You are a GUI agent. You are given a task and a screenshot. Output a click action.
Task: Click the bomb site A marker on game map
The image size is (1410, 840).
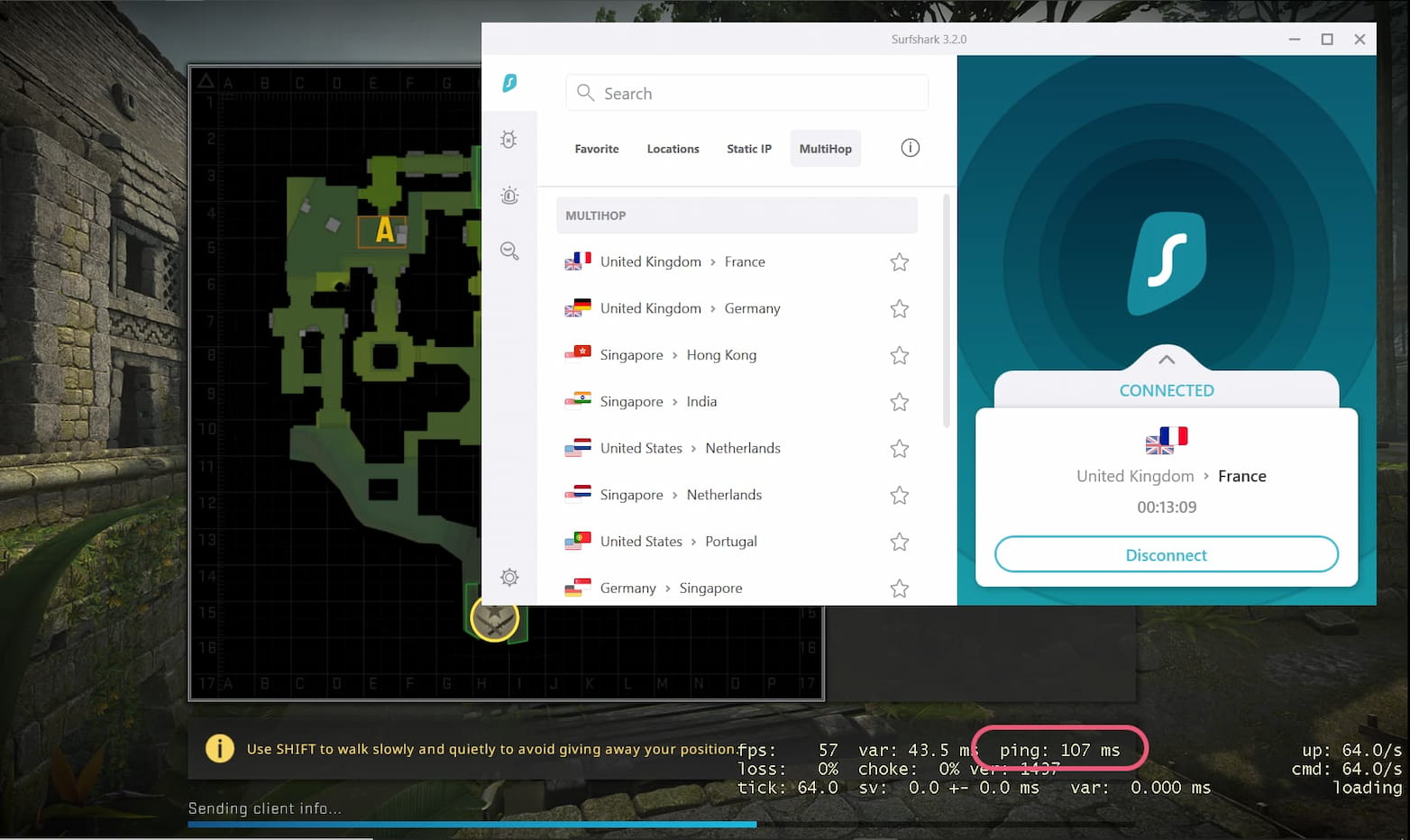[x=384, y=232]
